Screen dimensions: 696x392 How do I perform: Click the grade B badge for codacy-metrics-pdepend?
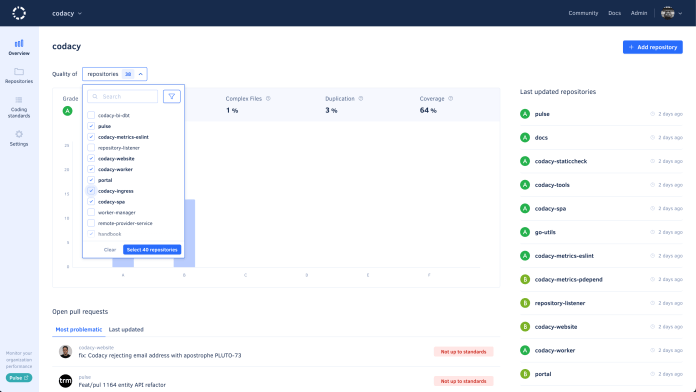tap(525, 279)
